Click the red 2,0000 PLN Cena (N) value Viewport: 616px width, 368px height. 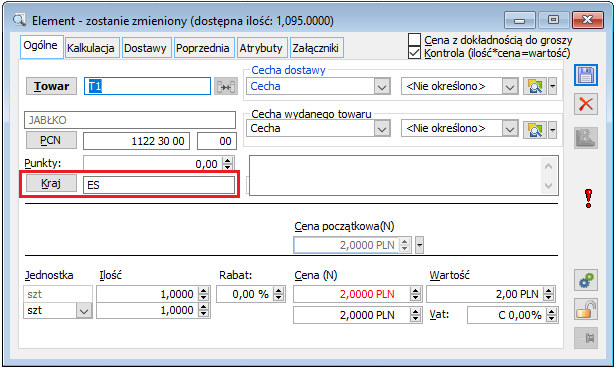(x=367, y=294)
